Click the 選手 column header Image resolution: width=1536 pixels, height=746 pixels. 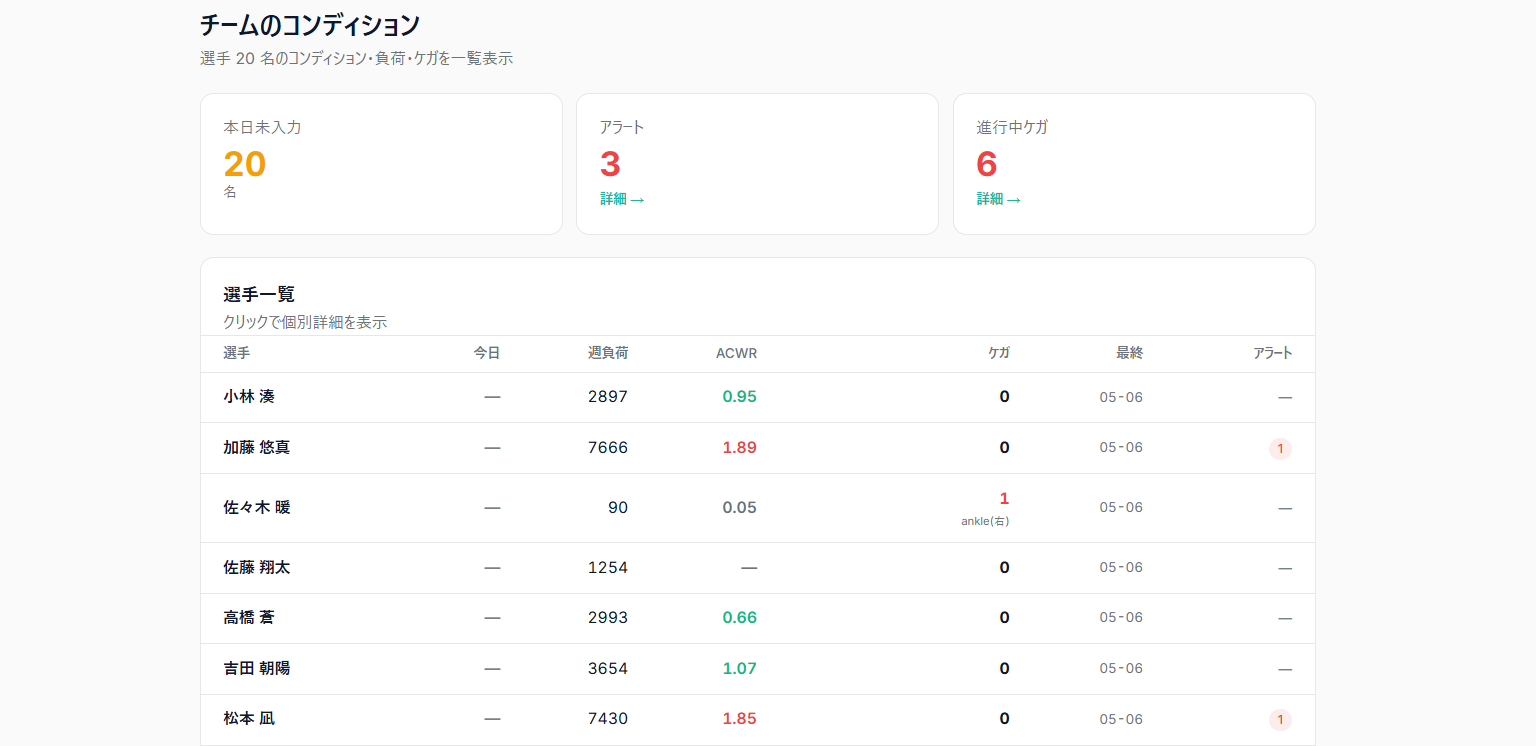click(x=237, y=353)
